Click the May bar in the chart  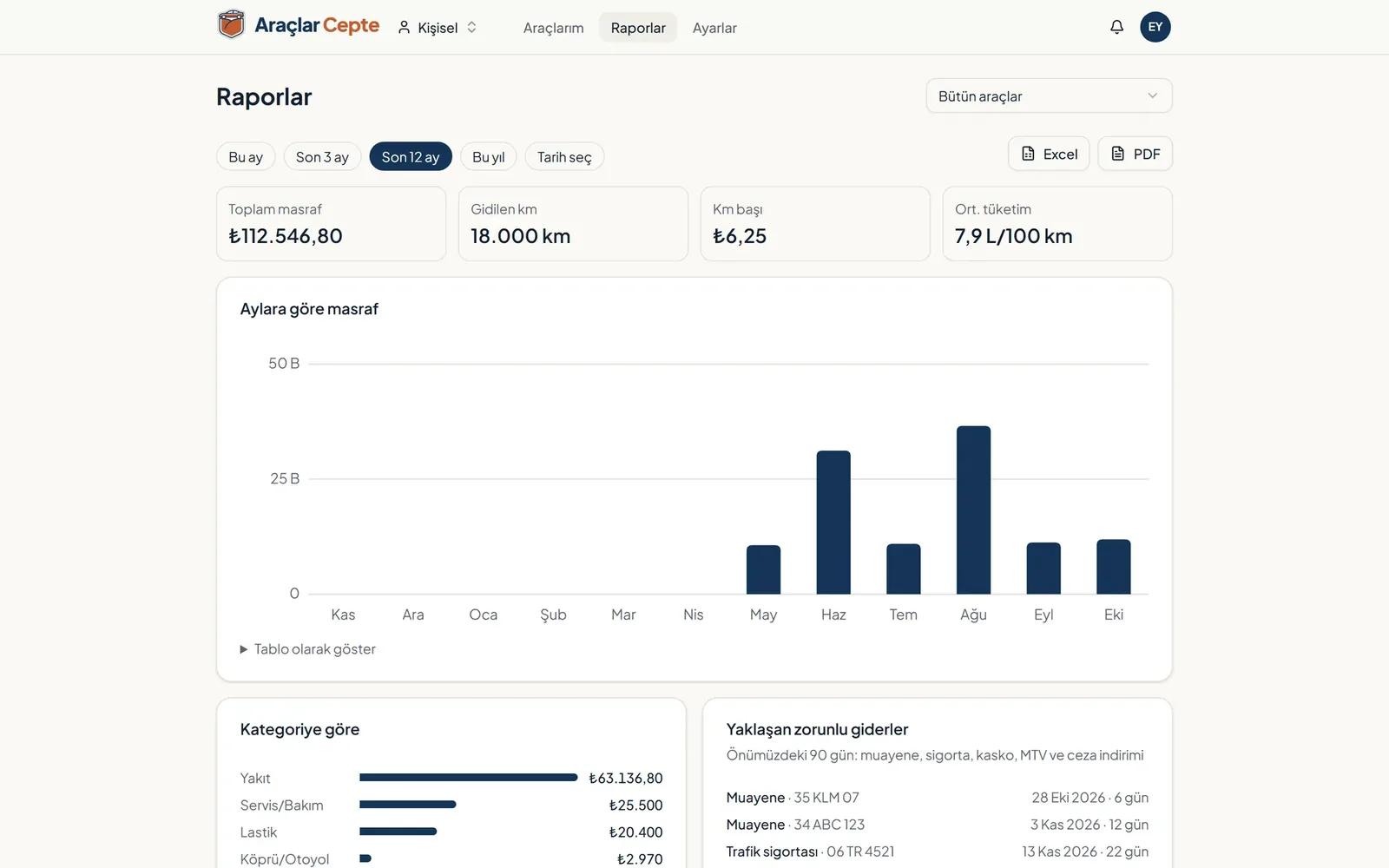click(763, 570)
